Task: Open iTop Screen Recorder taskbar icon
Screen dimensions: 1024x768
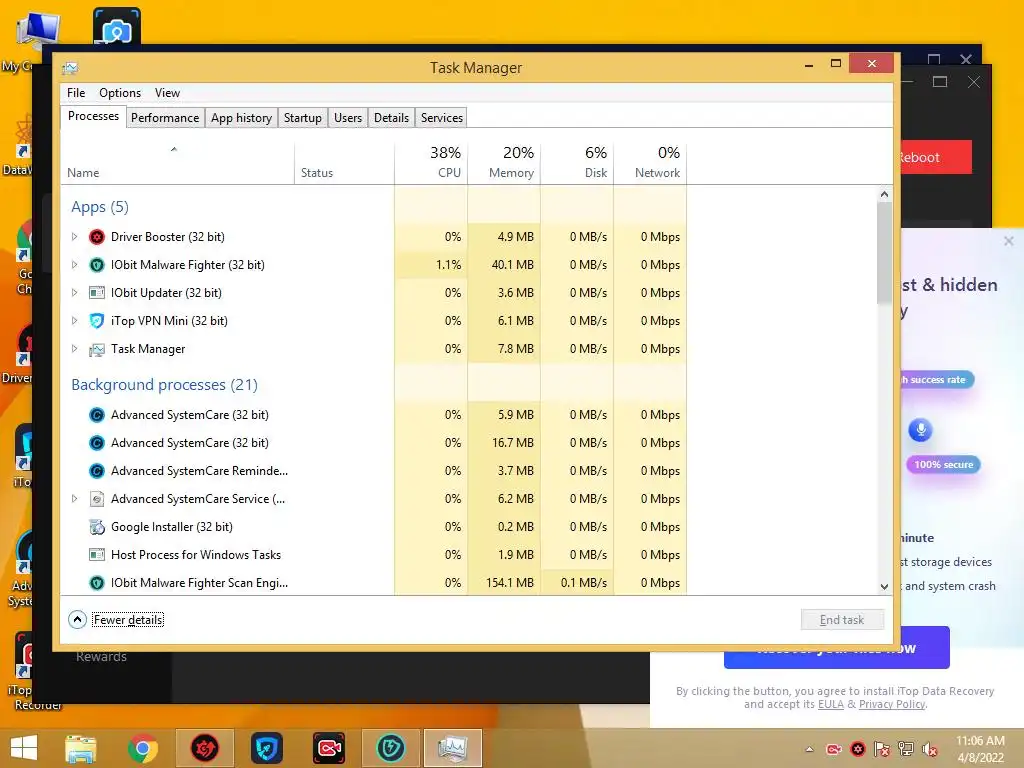Action: coord(328,748)
